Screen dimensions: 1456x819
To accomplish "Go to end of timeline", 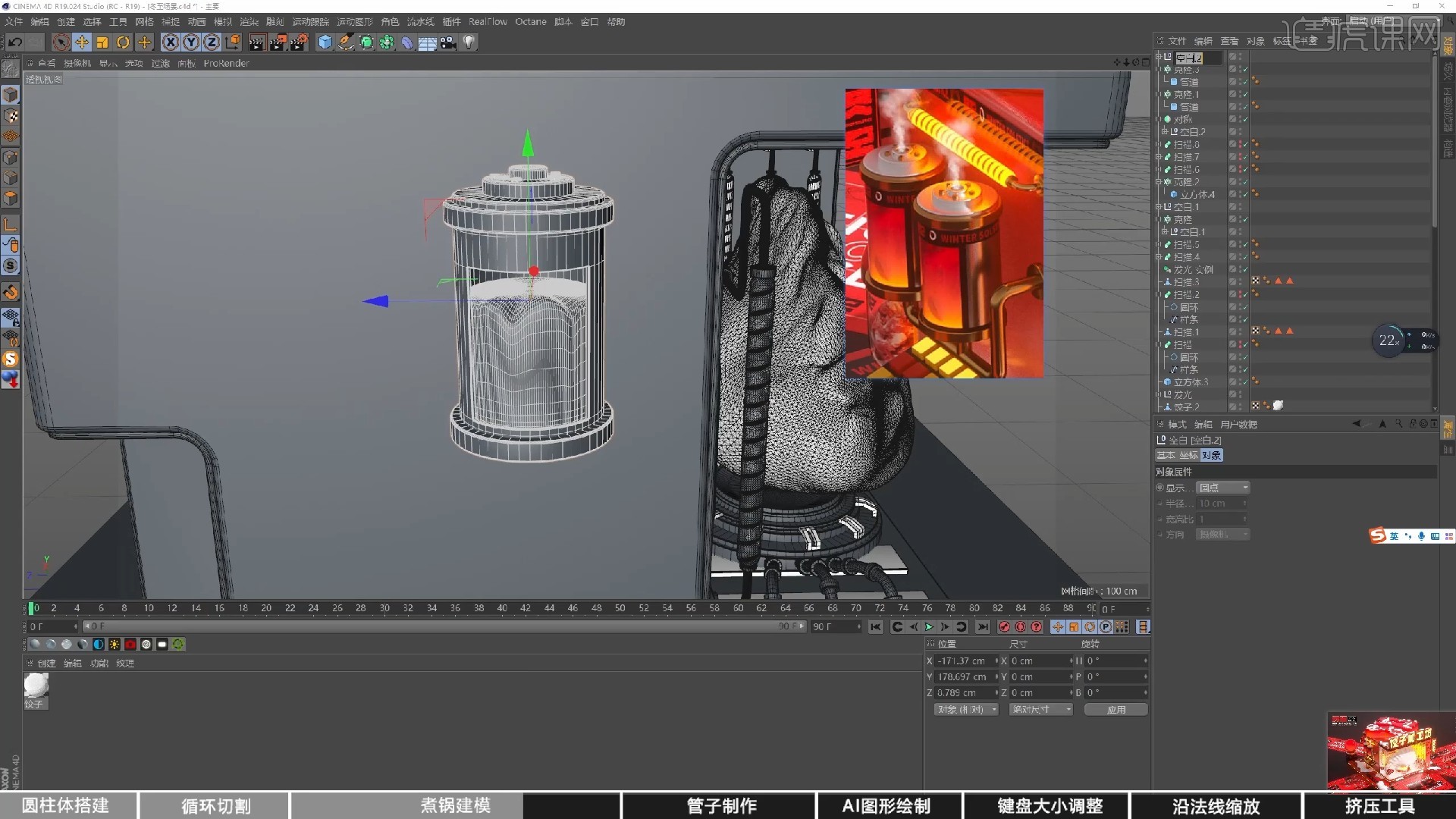I will pyautogui.click(x=983, y=627).
